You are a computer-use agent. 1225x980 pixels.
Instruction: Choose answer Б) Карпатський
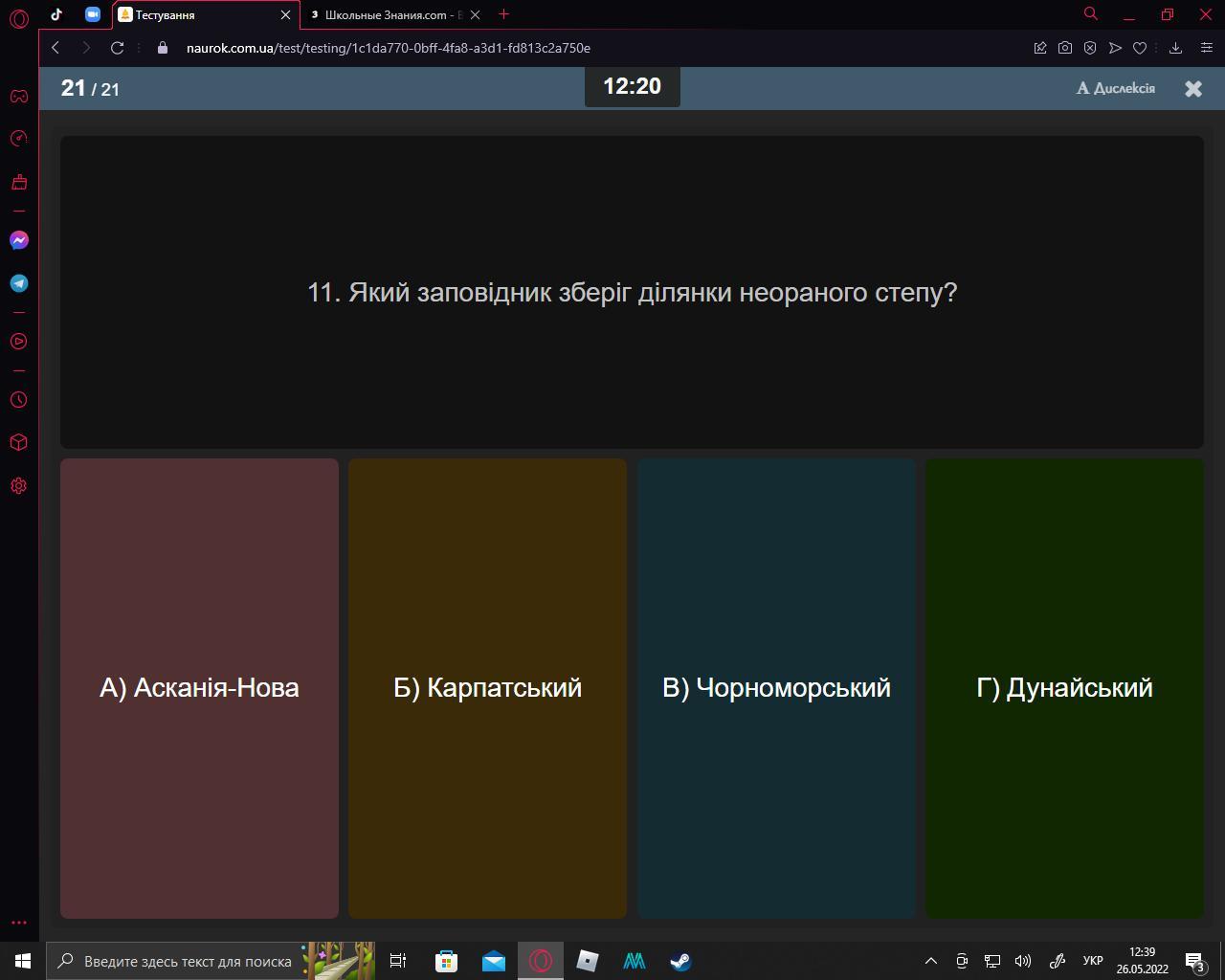click(487, 687)
